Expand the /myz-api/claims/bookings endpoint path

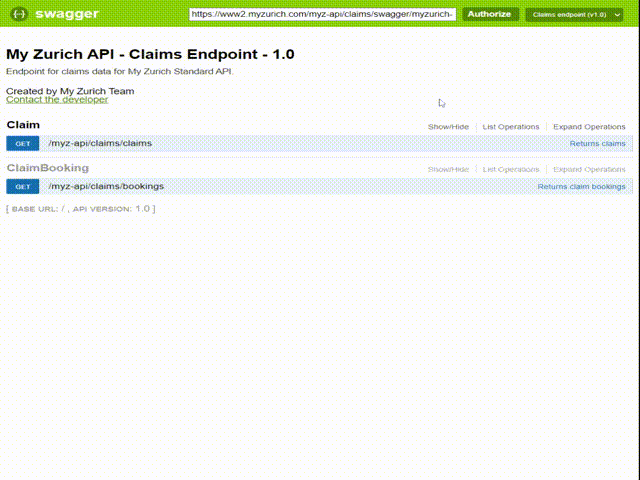106,187
